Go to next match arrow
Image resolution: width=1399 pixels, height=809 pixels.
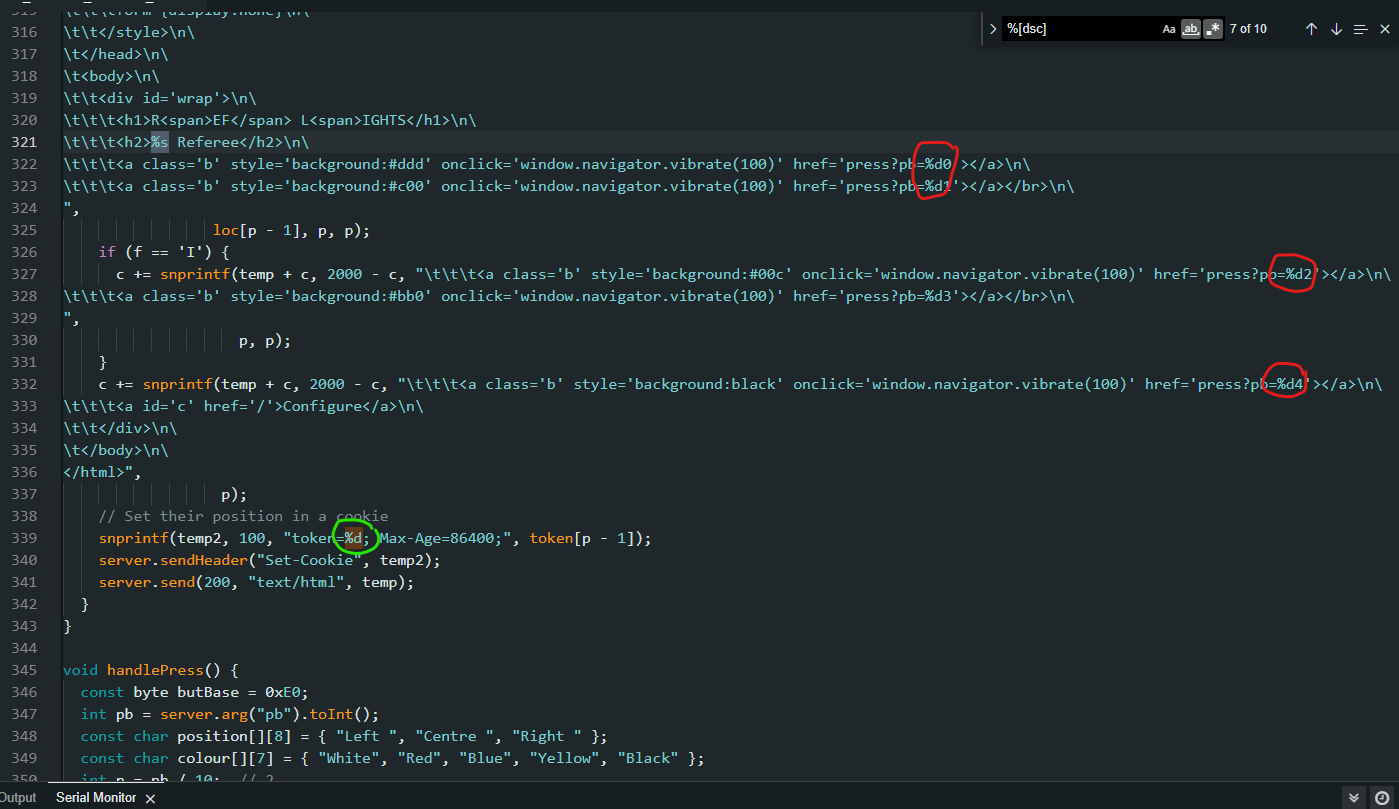[x=1336, y=29]
